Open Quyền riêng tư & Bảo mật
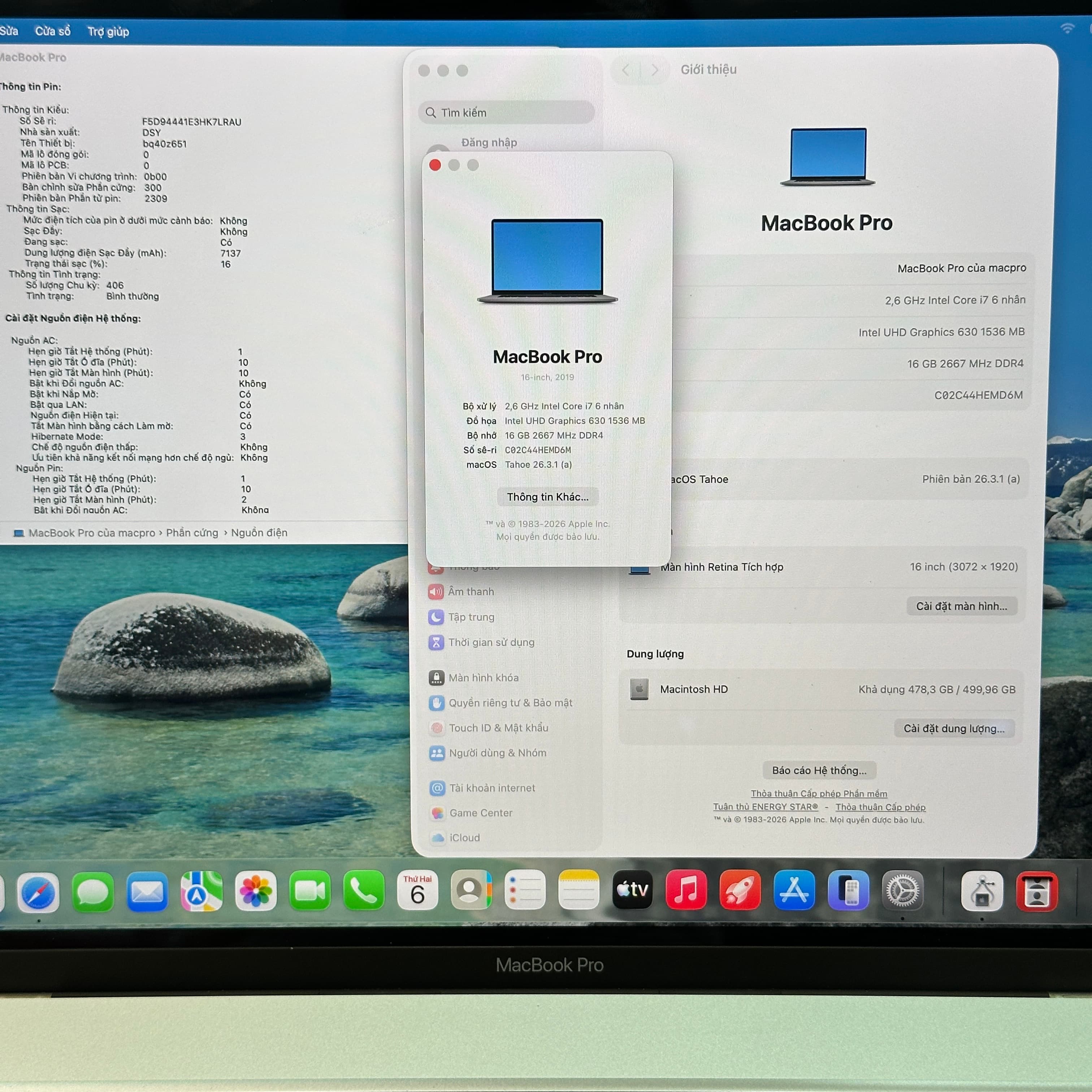The image size is (1092, 1092). [510, 703]
